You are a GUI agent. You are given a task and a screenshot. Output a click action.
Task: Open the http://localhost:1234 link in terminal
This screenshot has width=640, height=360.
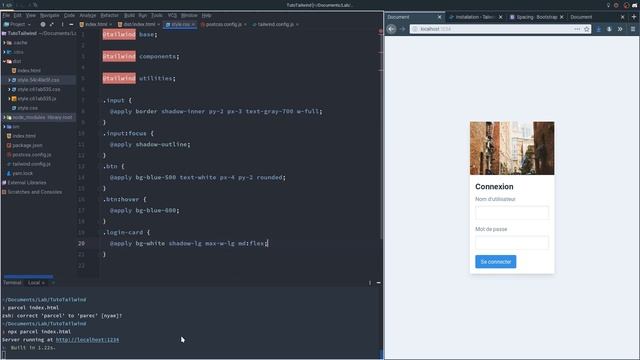[87, 340]
